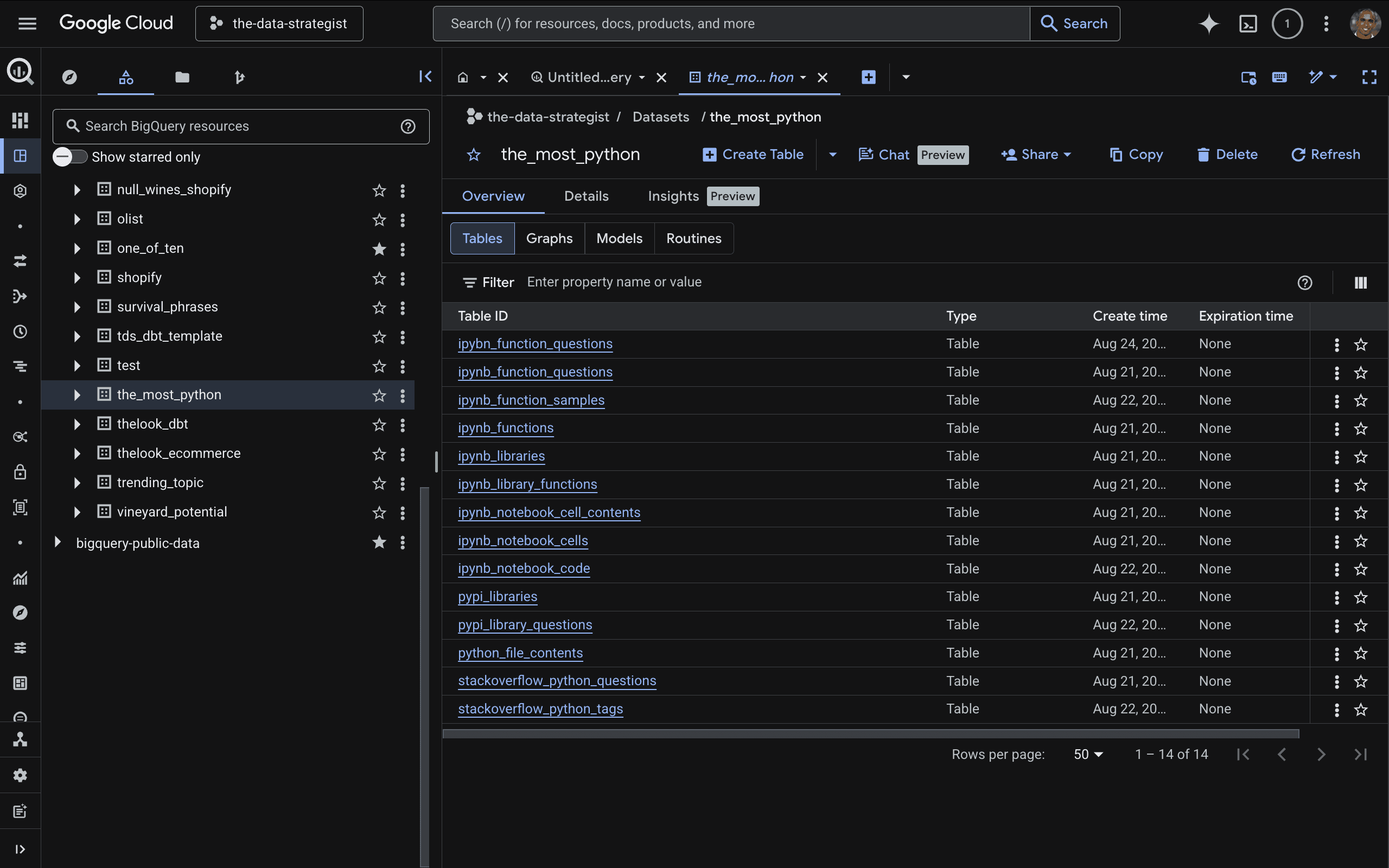The height and width of the screenshot is (868, 1389).
Task: Expand the thelook_ecommerce dataset
Action: pos(77,453)
